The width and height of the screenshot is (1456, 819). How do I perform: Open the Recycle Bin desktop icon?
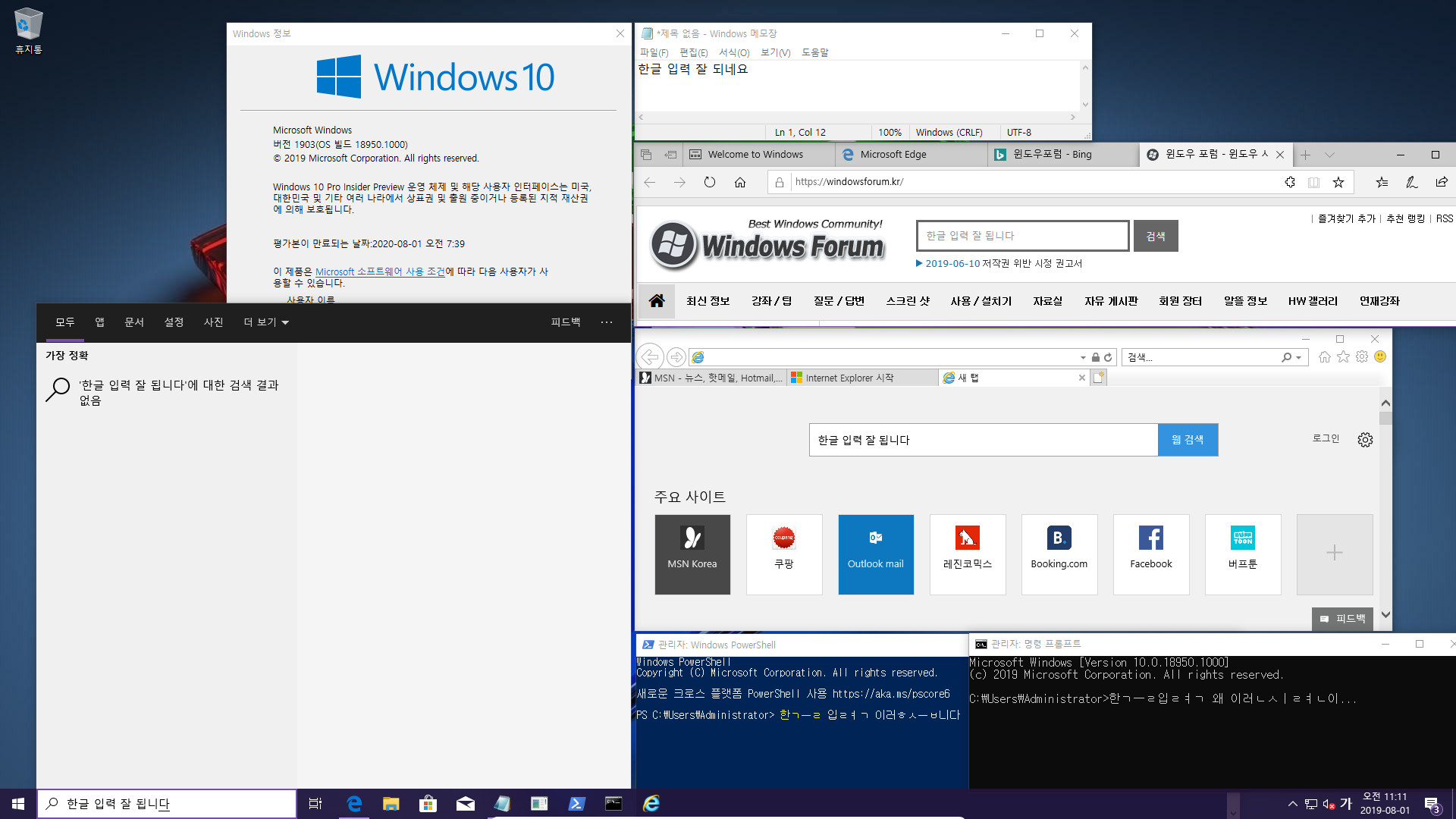click(x=28, y=31)
